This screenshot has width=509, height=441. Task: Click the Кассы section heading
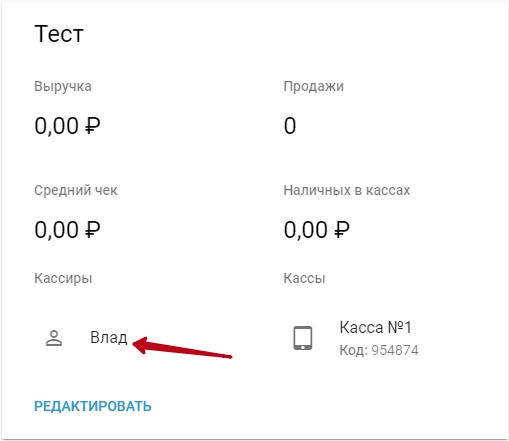tap(304, 278)
